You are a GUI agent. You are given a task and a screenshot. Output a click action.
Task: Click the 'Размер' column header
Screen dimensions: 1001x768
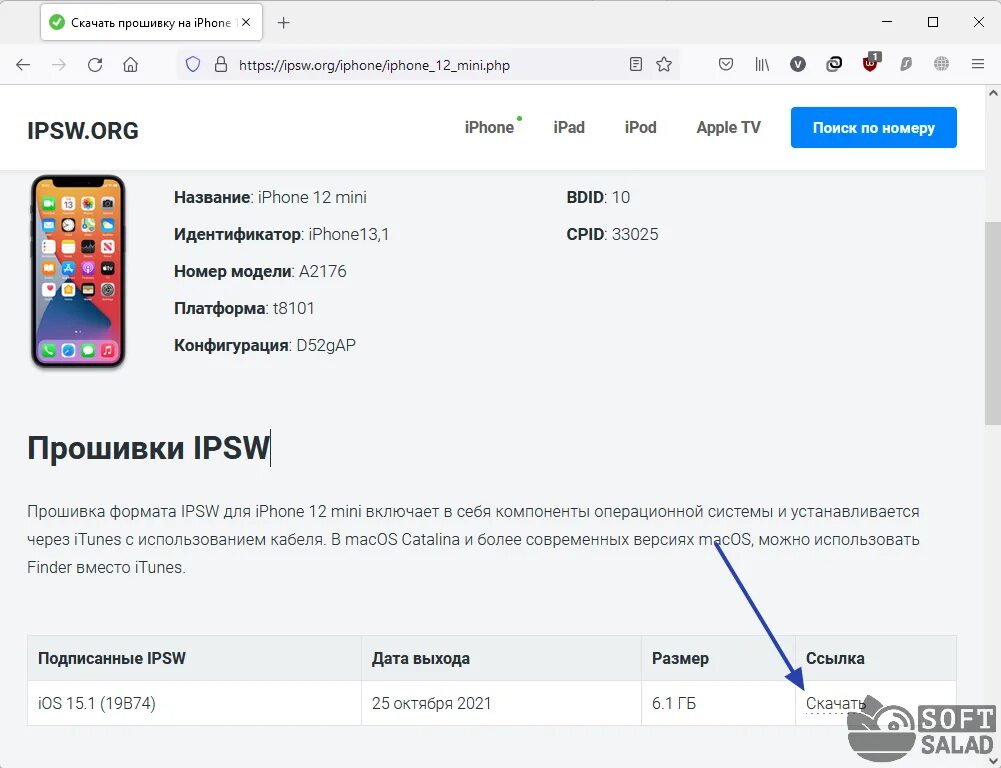pos(718,658)
